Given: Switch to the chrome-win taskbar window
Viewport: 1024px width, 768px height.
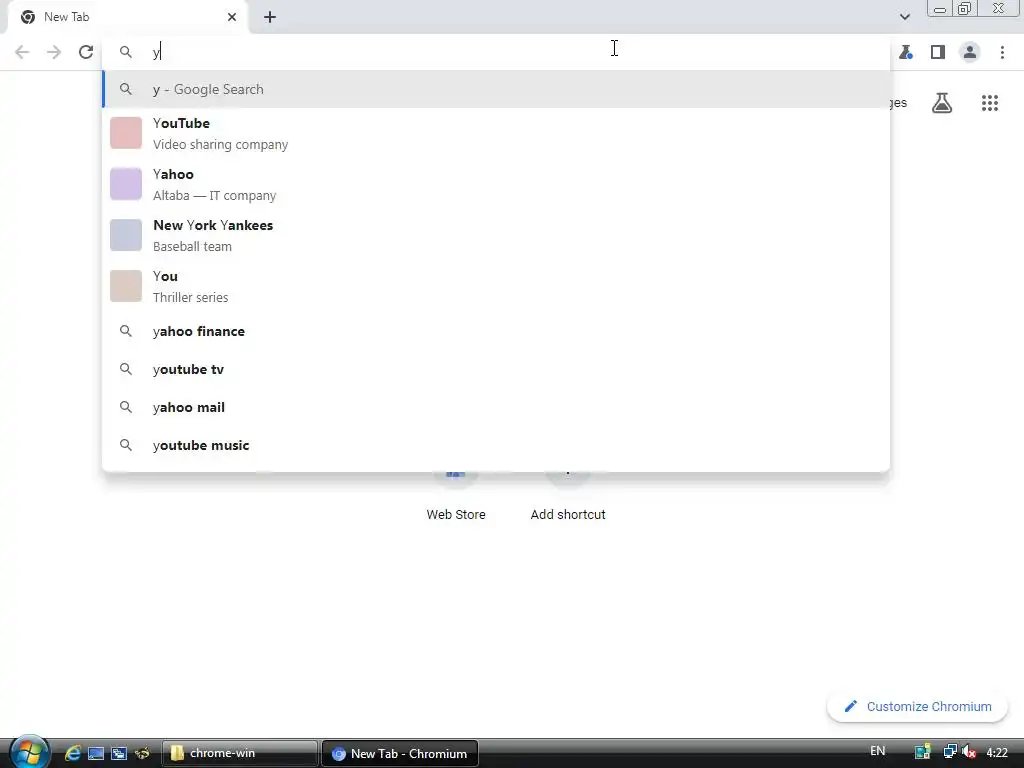Looking at the screenshot, I should click(x=239, y=754).
